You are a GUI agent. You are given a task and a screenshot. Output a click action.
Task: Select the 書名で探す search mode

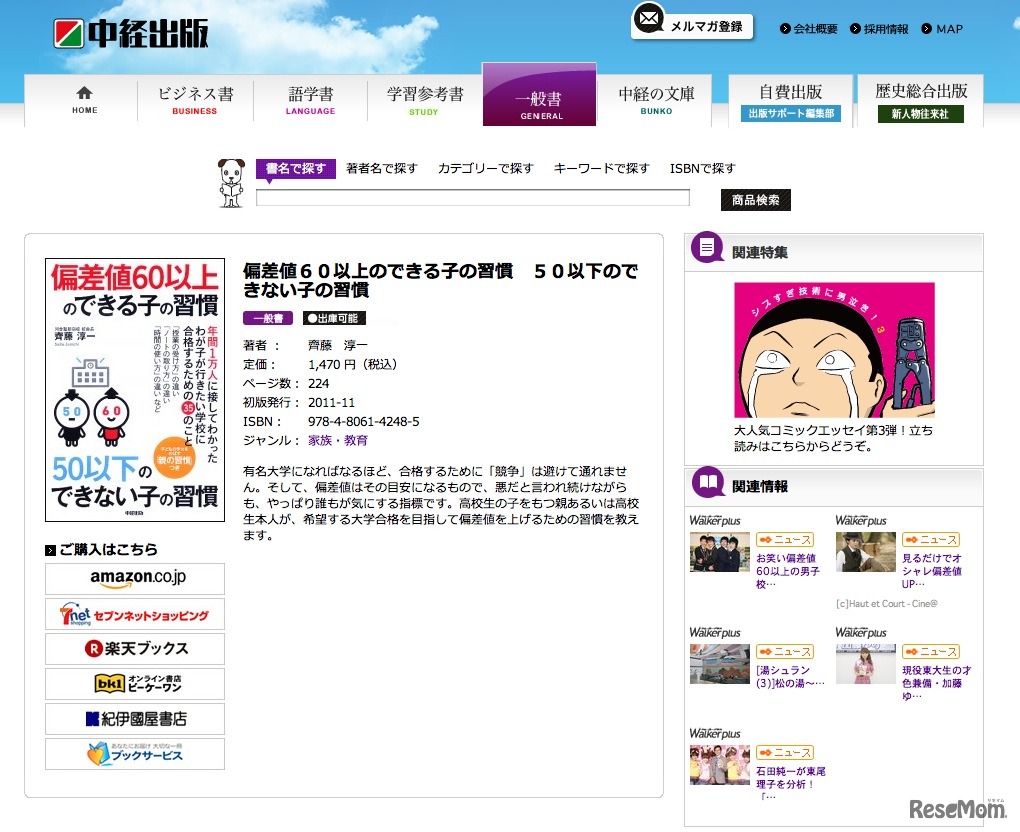[296, 168]
